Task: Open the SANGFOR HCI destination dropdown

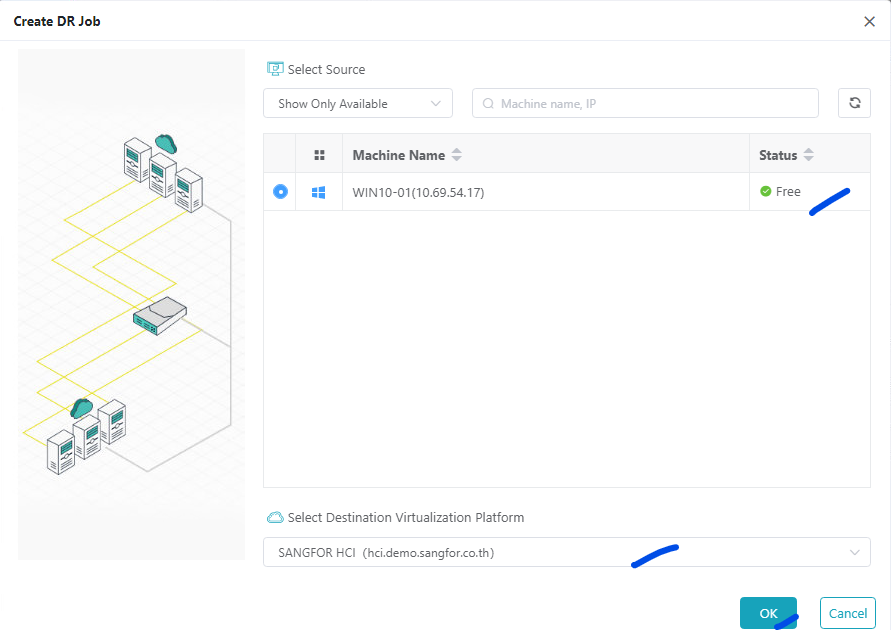Action: pos(567,552)
